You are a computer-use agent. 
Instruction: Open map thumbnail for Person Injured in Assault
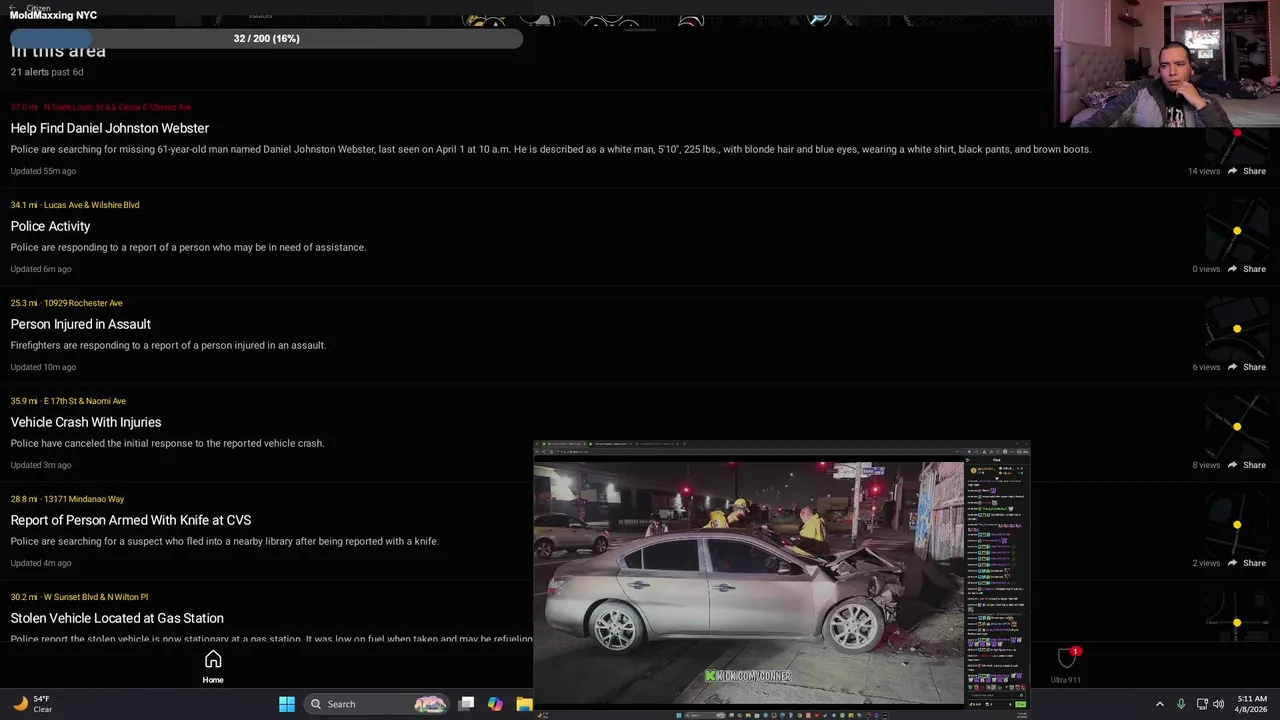(x=1237, y=329)
